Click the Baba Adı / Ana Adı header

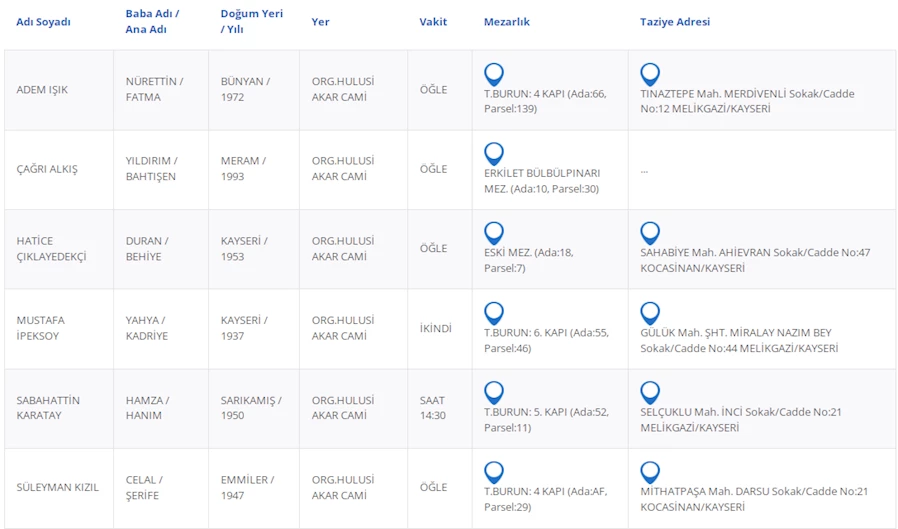click(152, 22)
